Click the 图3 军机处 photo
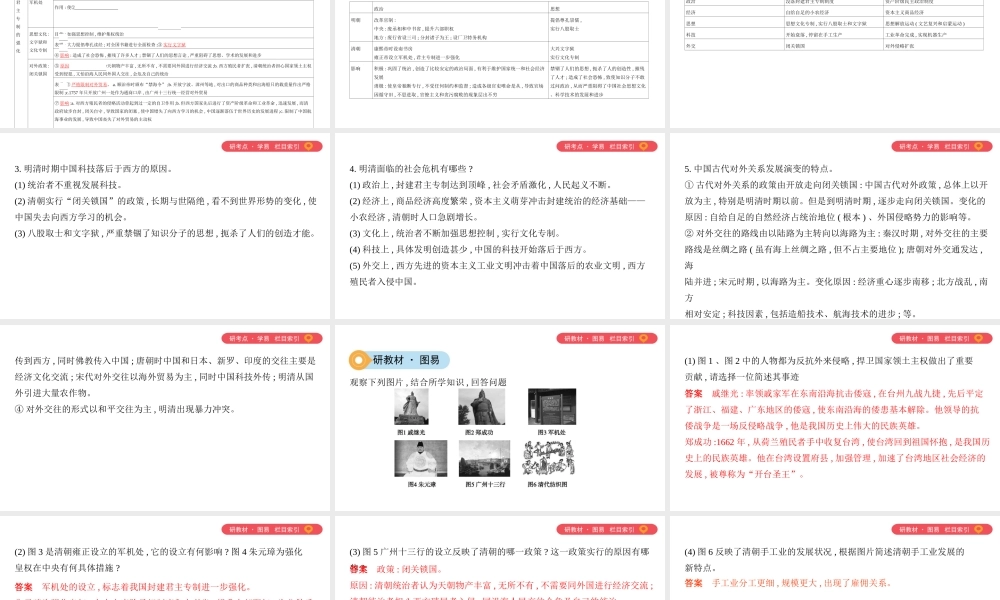1000x600 pixels. [552, 407]
